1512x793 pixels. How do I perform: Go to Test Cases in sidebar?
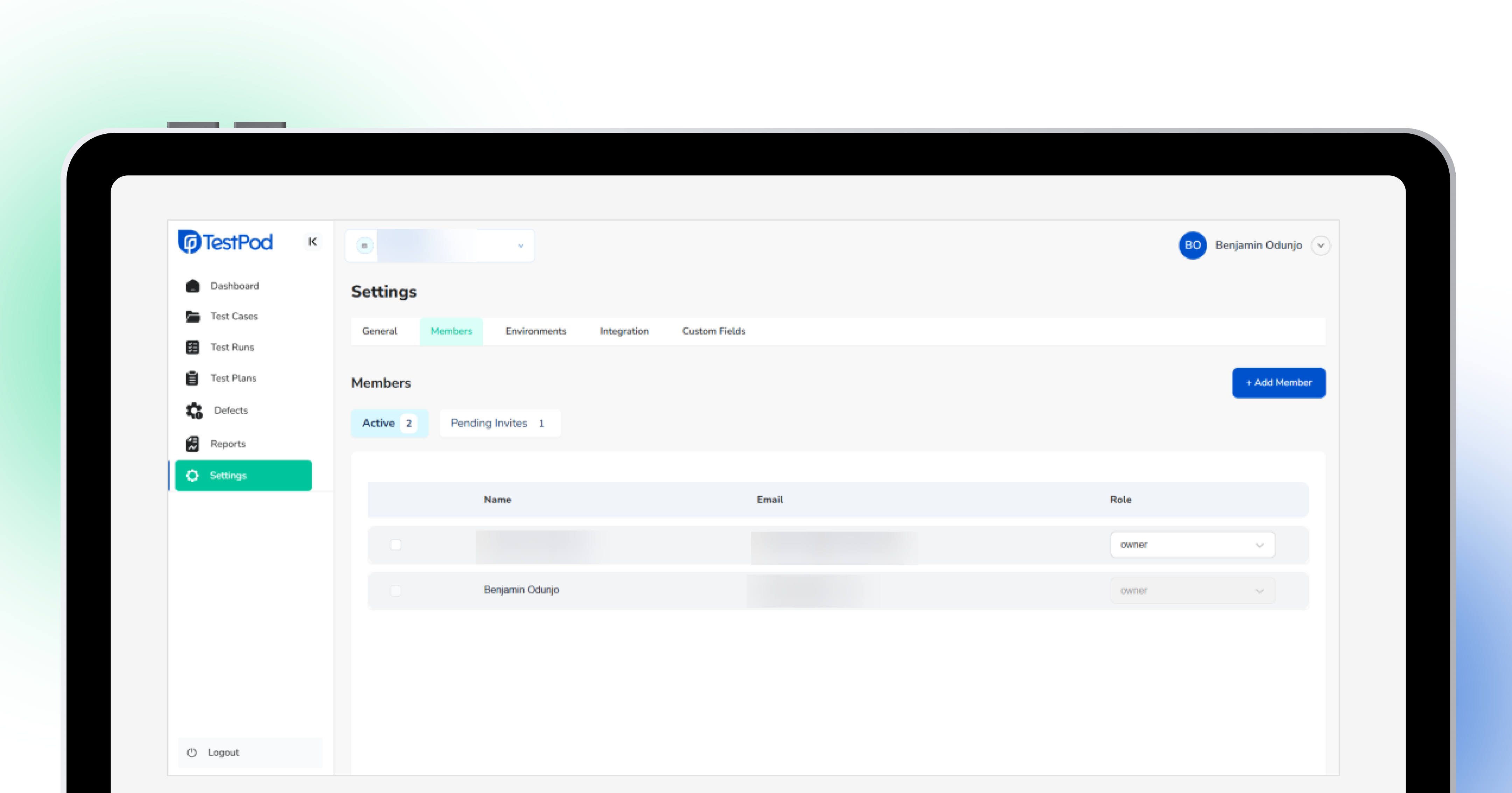[234, 316]
